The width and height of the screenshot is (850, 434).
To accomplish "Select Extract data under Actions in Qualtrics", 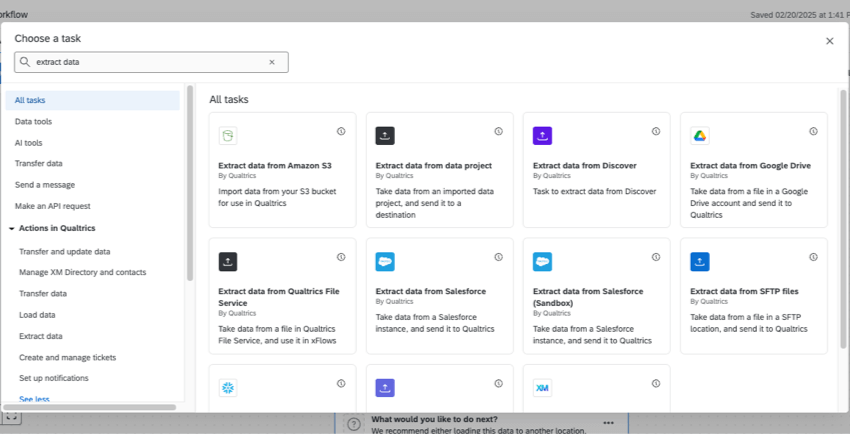I will (41, 336).
